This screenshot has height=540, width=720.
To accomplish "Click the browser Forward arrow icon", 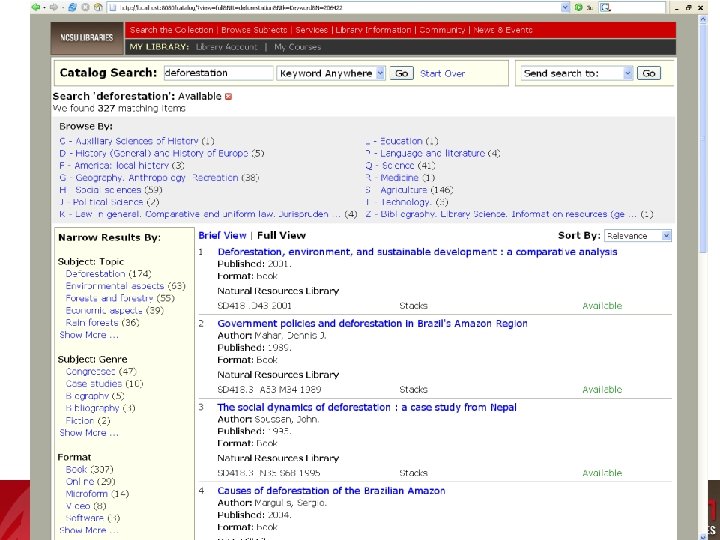I will coord(54,7).
